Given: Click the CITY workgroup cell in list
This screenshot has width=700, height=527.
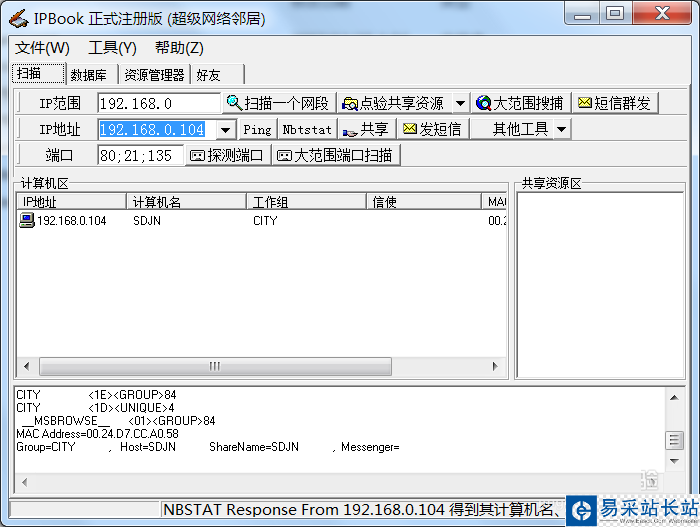Looking at the screenshot, I should [x=265, y=221].
